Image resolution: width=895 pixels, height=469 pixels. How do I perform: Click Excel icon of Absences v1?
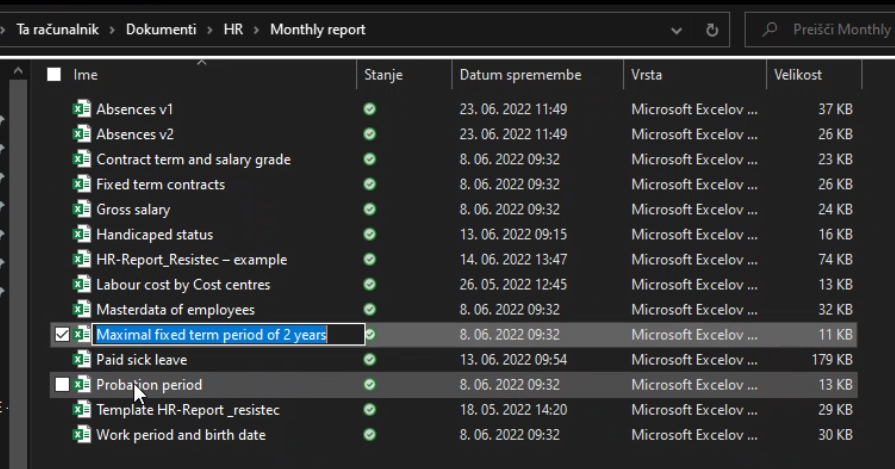pos(82,108)
